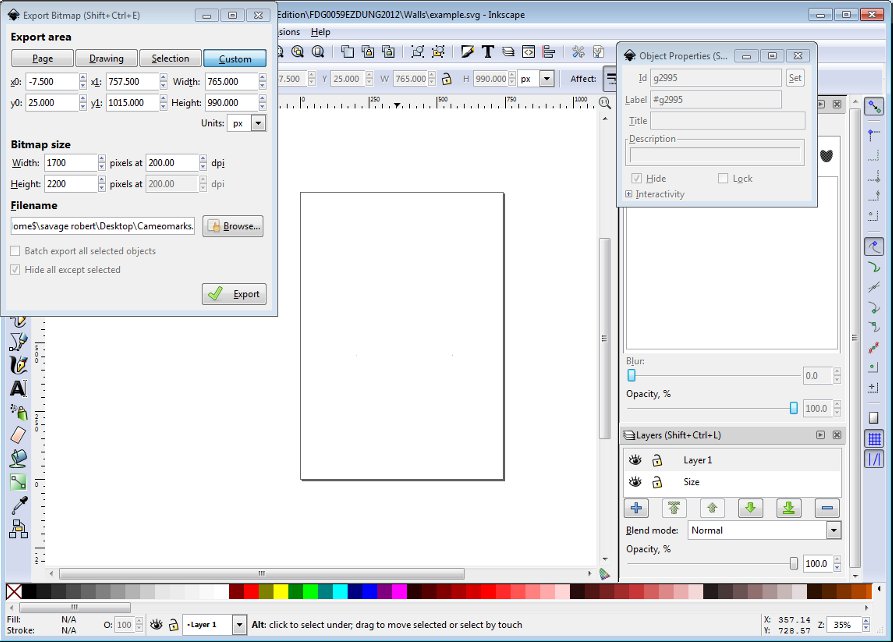The height and width of the screenshot is (642, 893).
Task: Select the Eraser tool
Action: click(18, 434)
